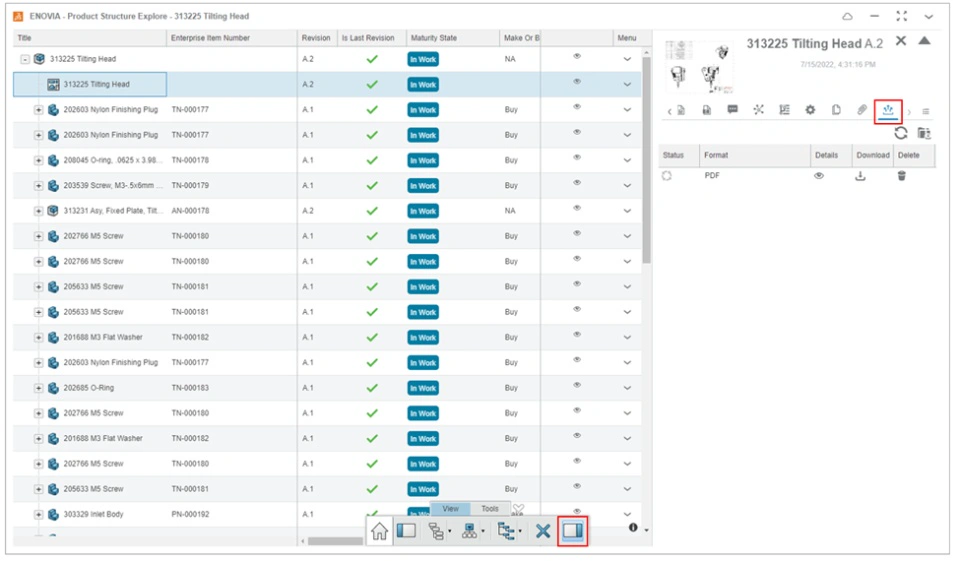
Task: Open the comments speech bubble icon in side panel
Action: pos(732,110)
